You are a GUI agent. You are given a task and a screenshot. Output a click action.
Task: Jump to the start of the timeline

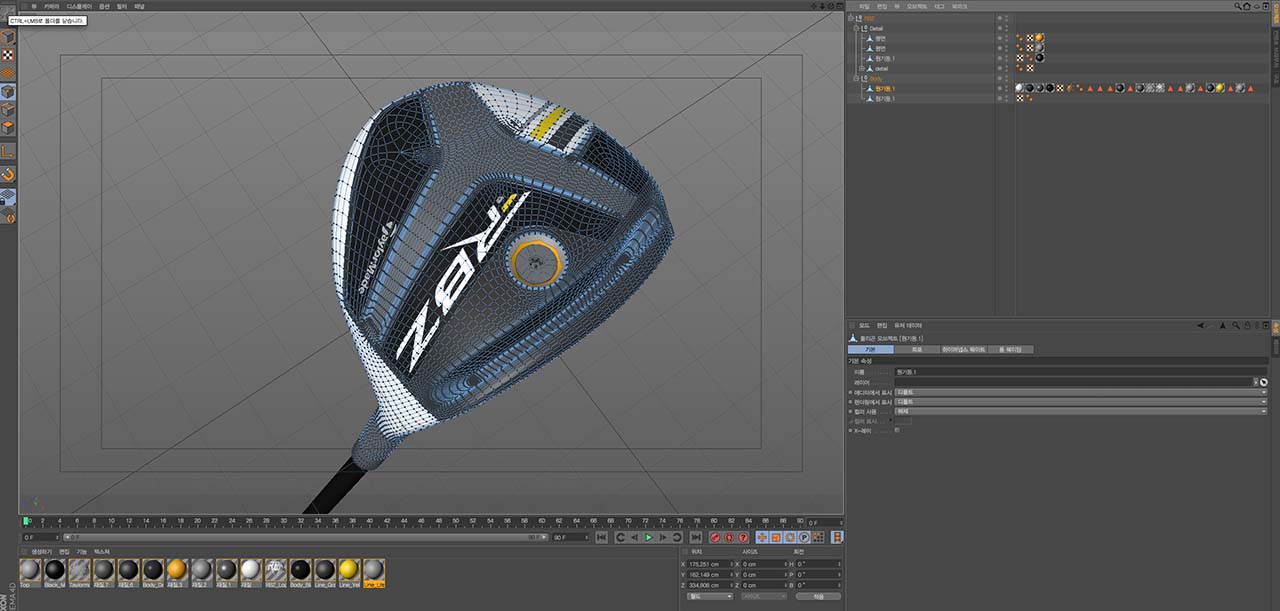pyautogui.click(x=601, y=537)
